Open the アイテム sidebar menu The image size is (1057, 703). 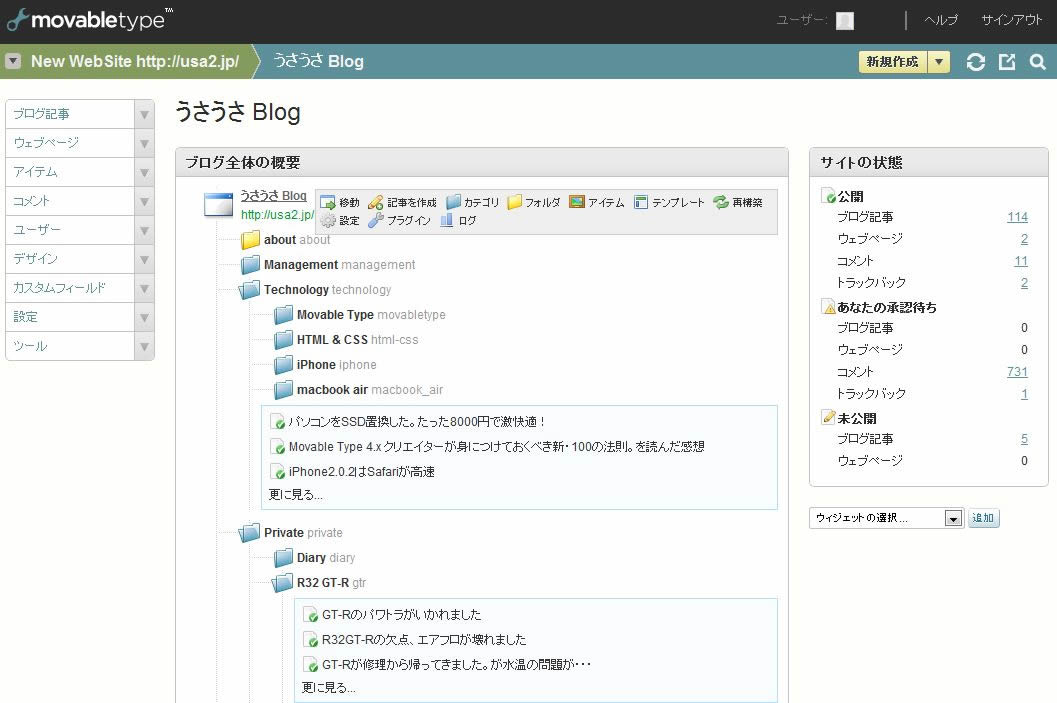coord(70,173)
